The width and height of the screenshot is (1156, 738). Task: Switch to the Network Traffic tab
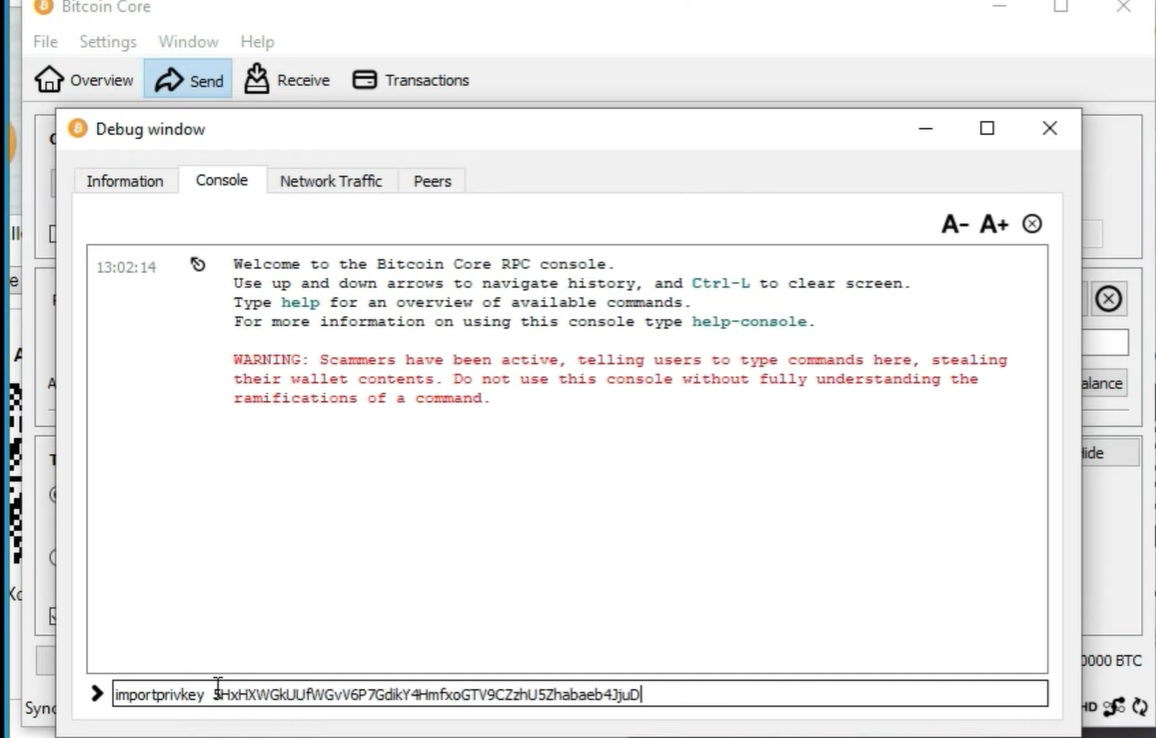331,181
